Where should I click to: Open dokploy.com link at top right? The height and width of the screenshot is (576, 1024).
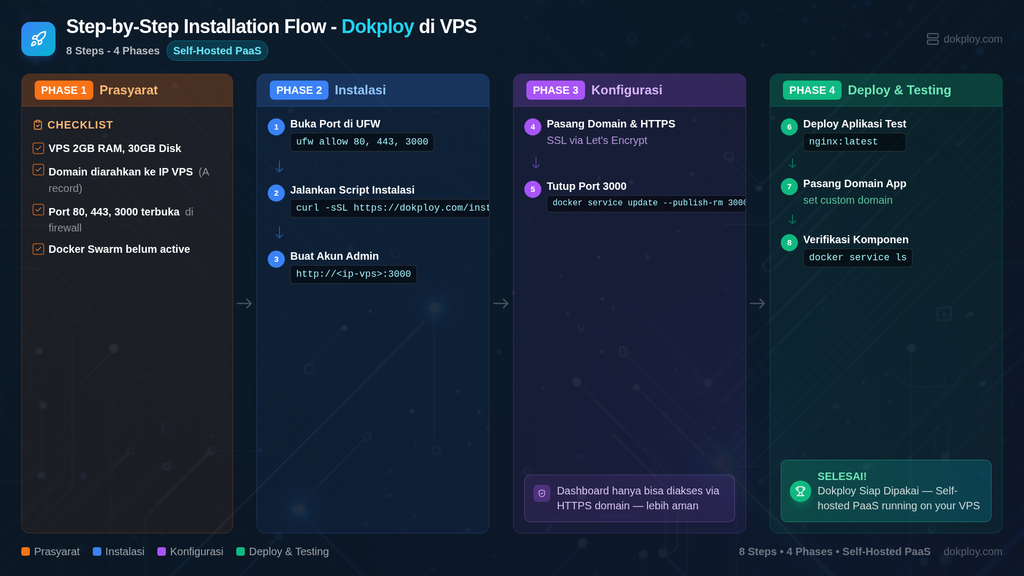coord(972,39)
